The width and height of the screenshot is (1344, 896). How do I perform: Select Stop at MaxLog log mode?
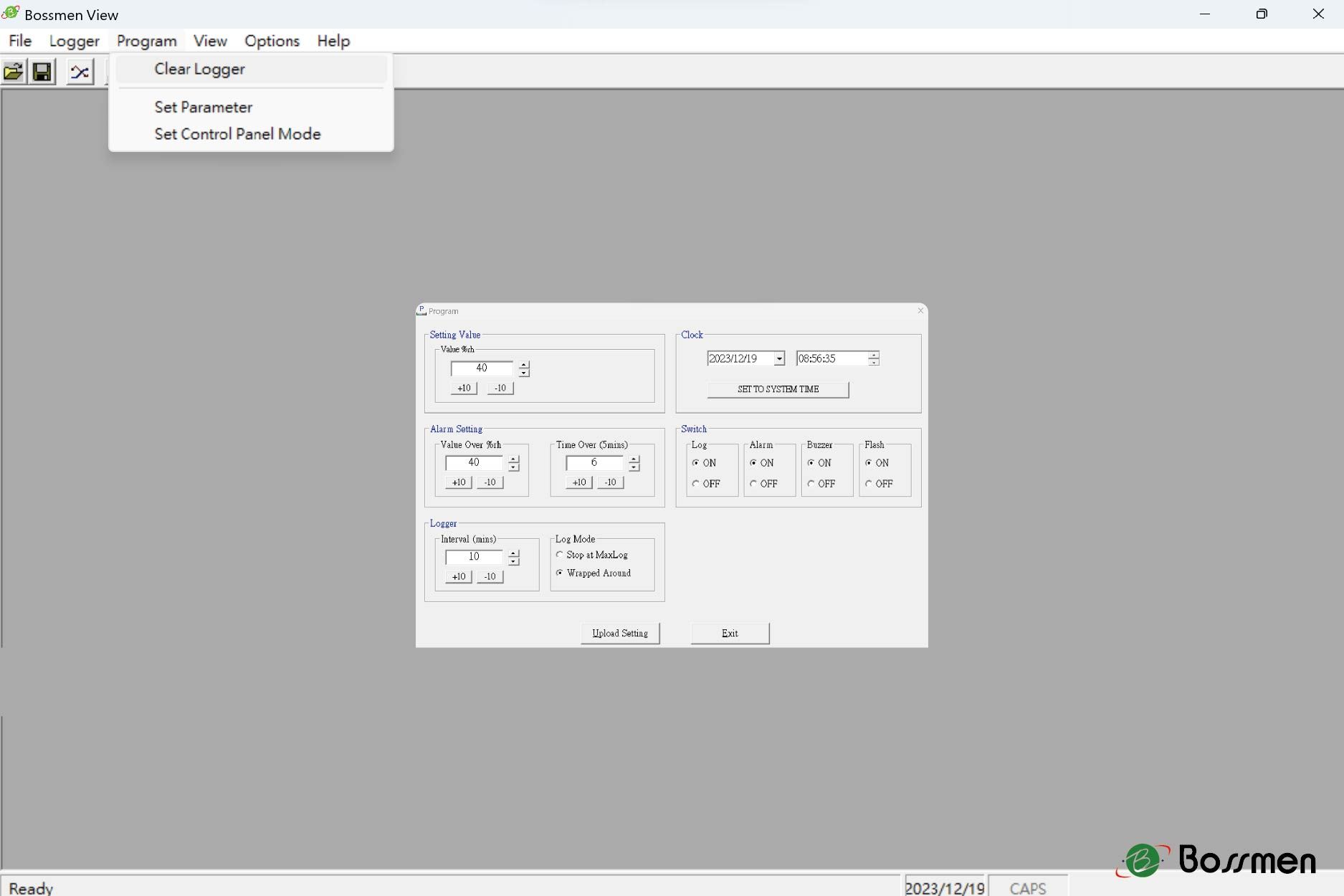coord(560,555)
